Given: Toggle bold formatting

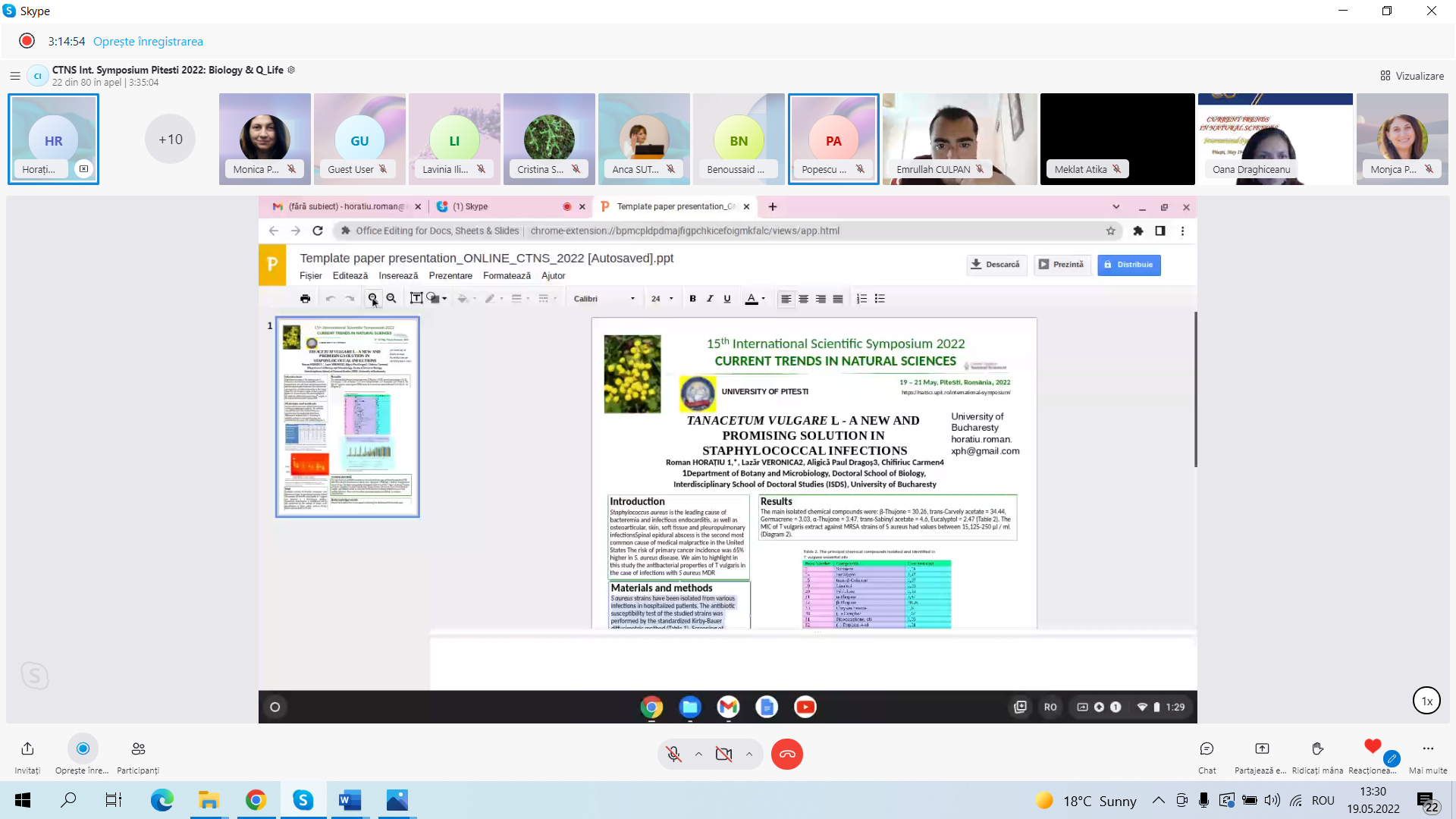Looking at the screenshot, I should [692, 299].
